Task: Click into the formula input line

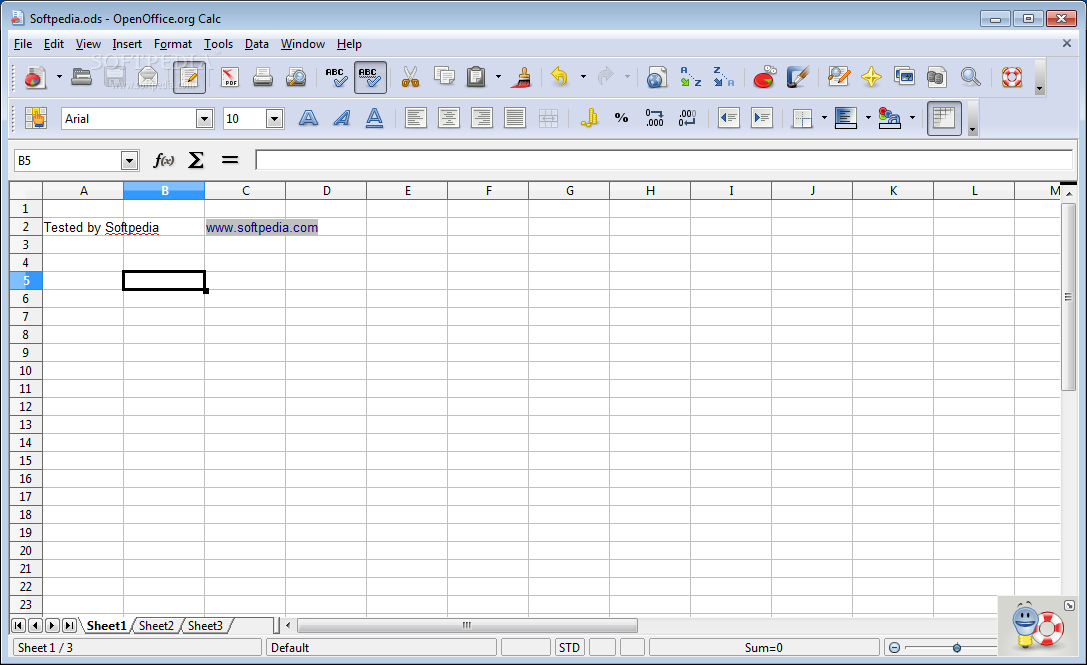Action: pyautogui.click(x=663, y=160)
